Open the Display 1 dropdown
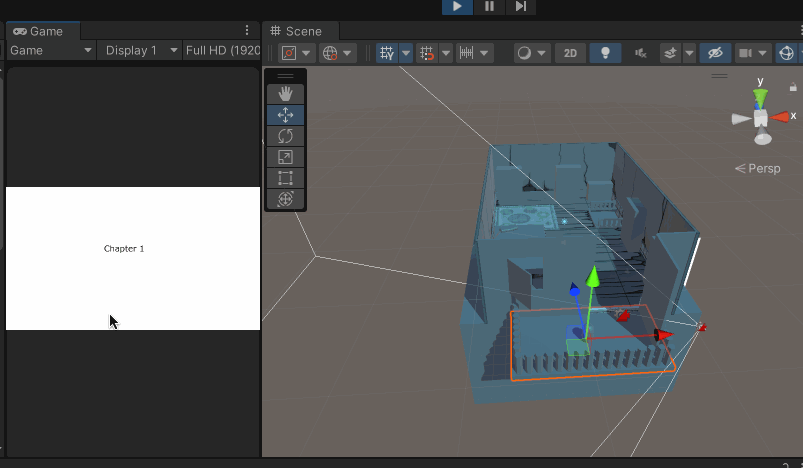The width and height of the screenshot is (803, 468). [141, 50]
